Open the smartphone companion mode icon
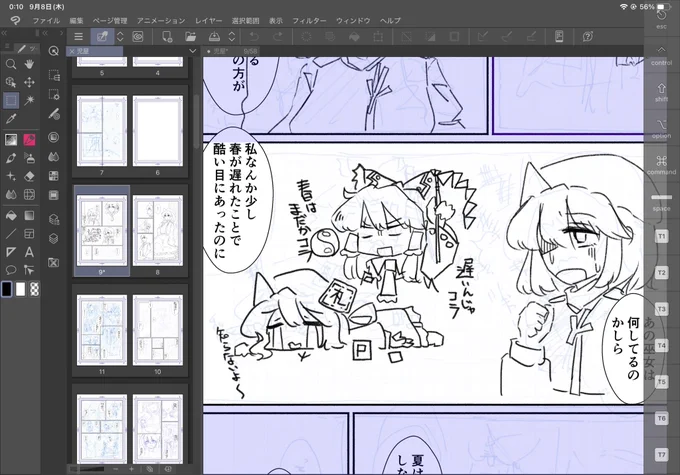The height and width of the screenshot is (475, 680). point(559,37)
